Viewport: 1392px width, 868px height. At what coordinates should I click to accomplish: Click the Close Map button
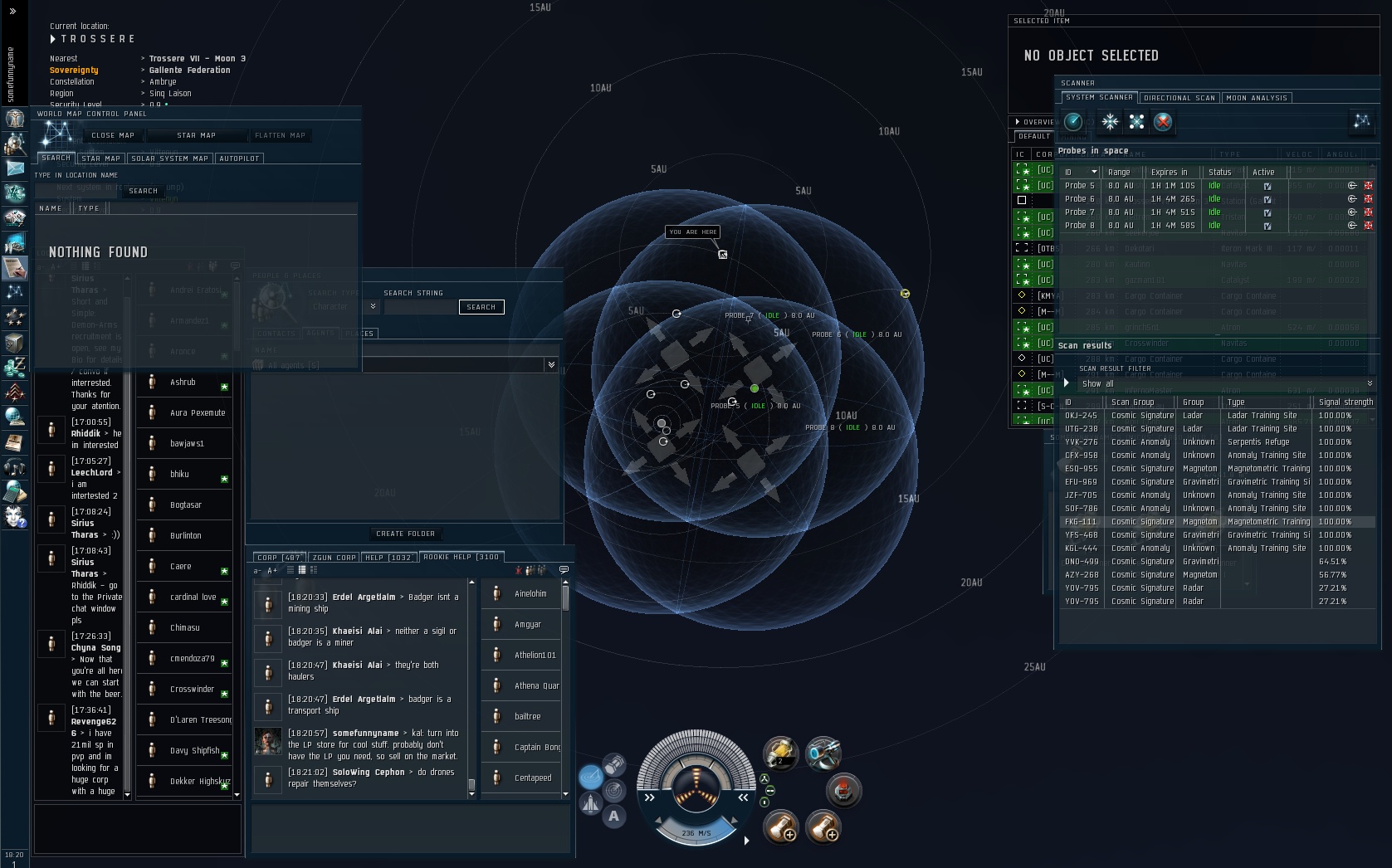point(113,135)
